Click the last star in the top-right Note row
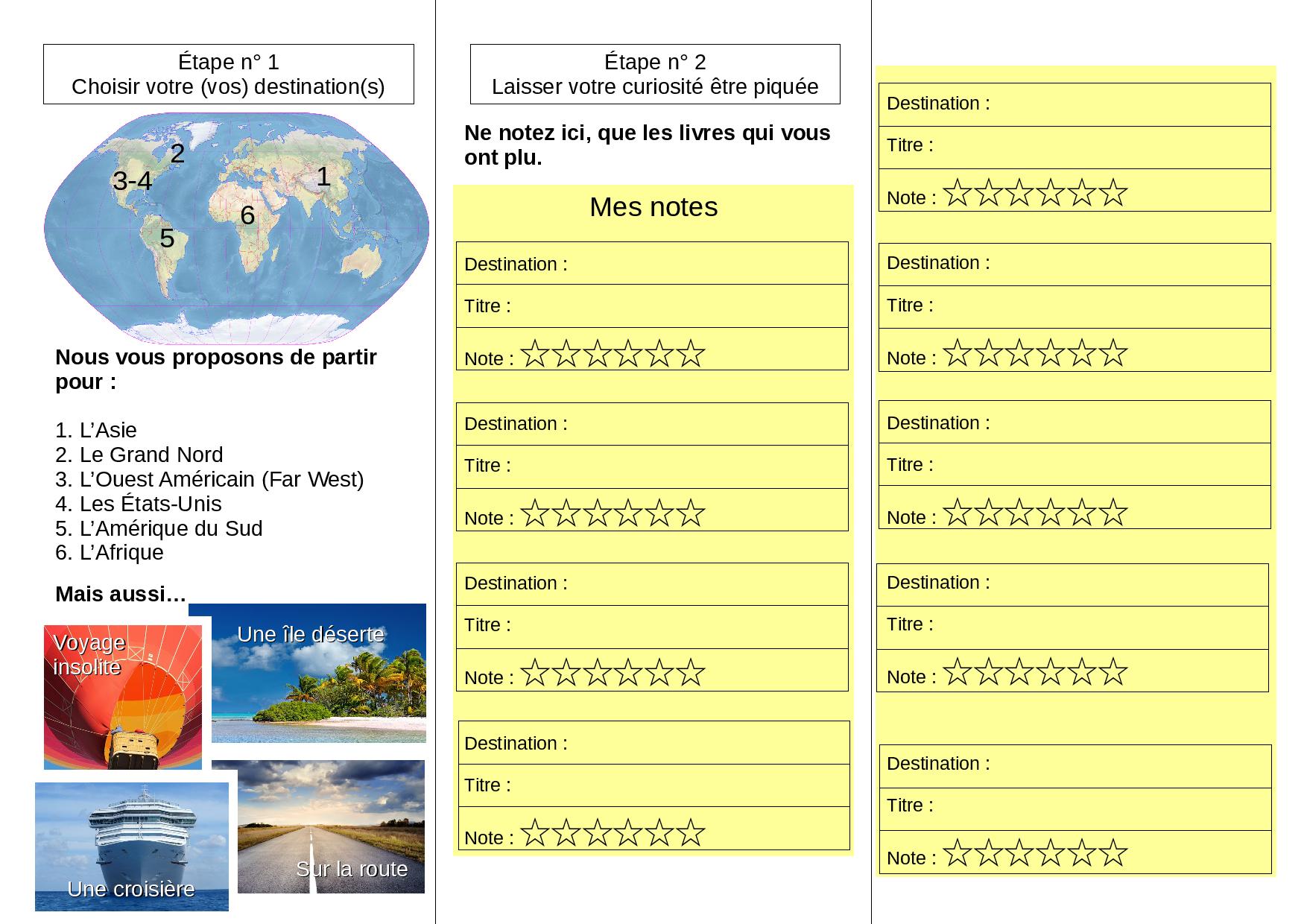The width and height of the screenshot is (1307, 924). 1113,193
